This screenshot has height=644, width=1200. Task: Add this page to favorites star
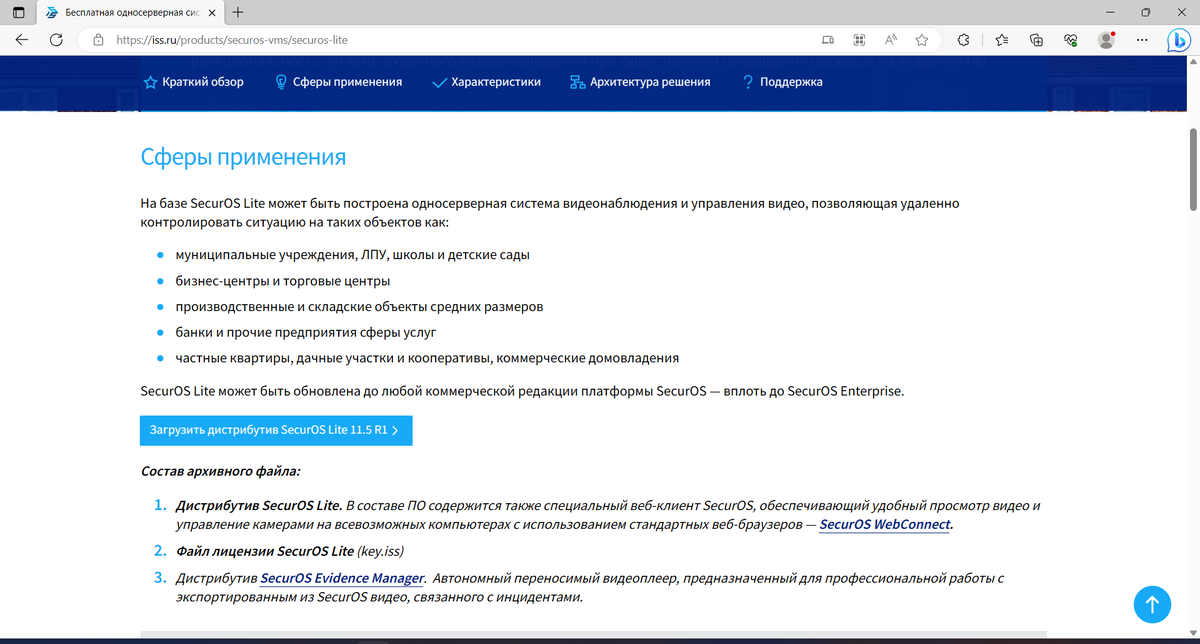coord(921,41)
